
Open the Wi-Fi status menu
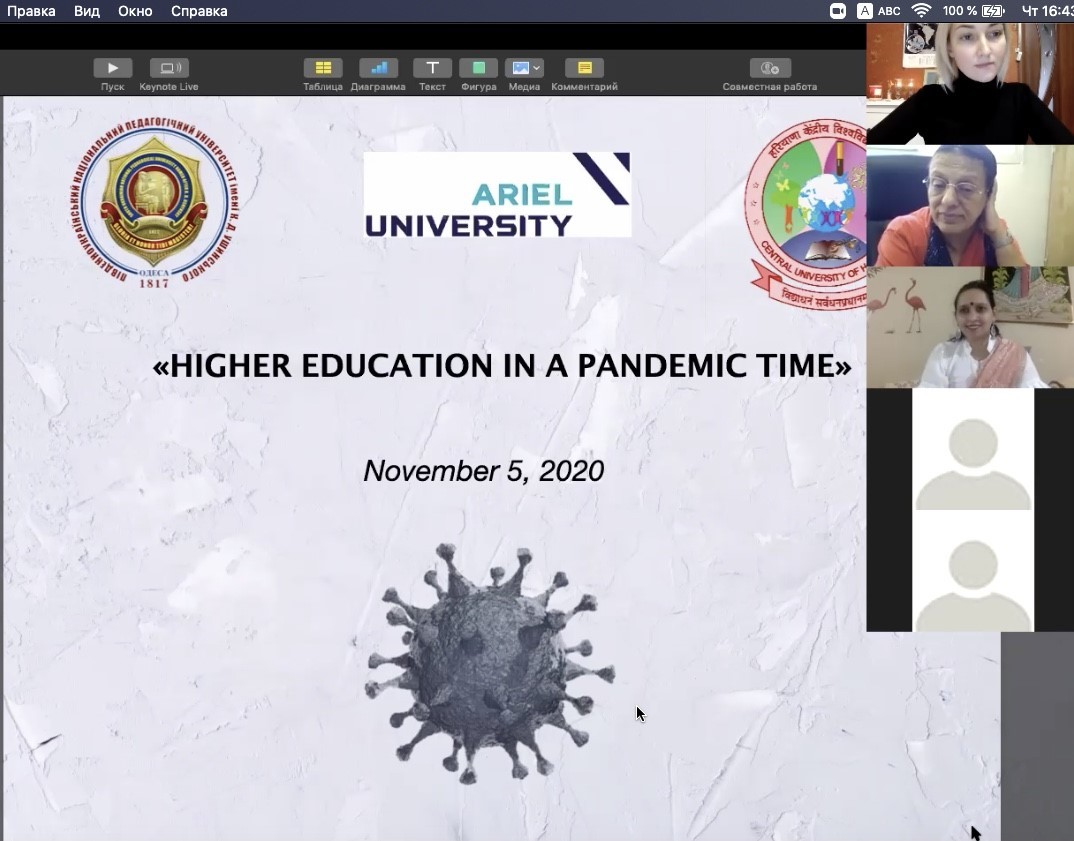coord(921,11)
